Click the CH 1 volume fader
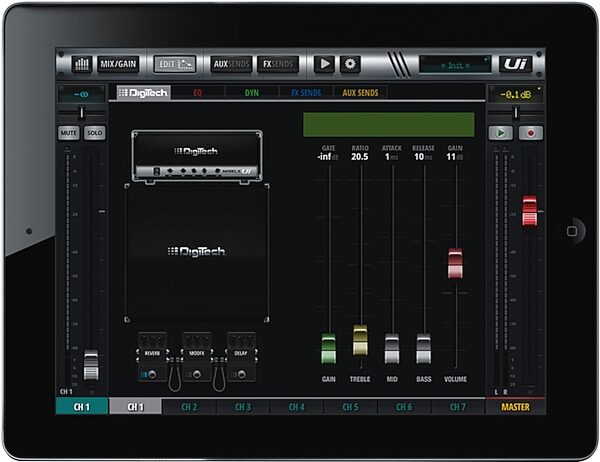Viewport: 600px width, 462px height. tap(91, 364)
